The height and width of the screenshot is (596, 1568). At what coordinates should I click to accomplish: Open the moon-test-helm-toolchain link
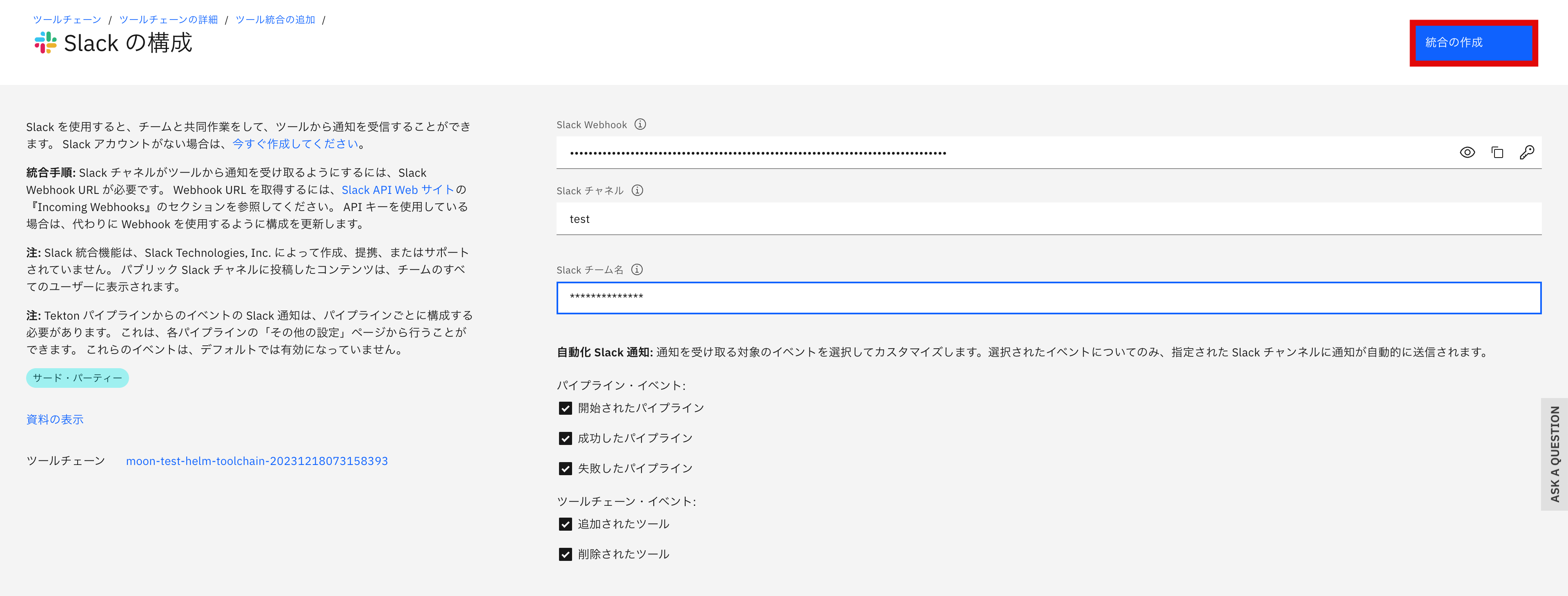(x=257, y=461)
